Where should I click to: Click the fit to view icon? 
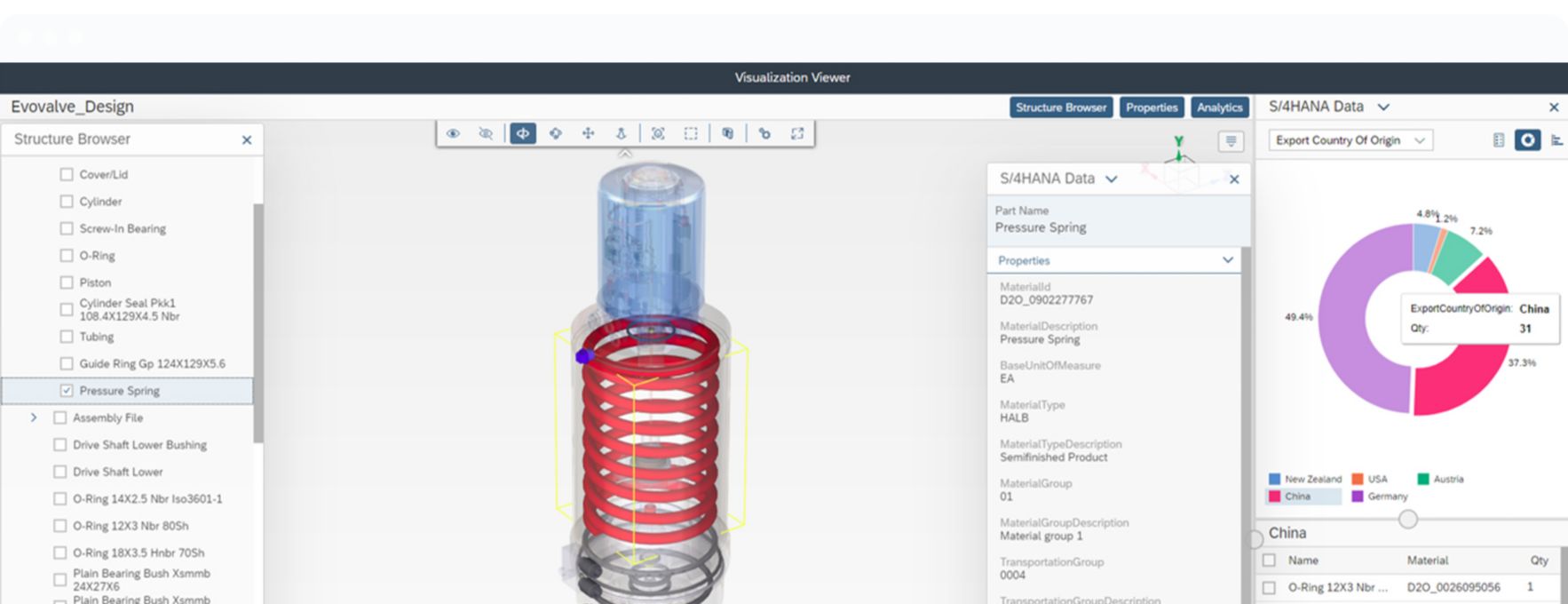click(658, 133)
